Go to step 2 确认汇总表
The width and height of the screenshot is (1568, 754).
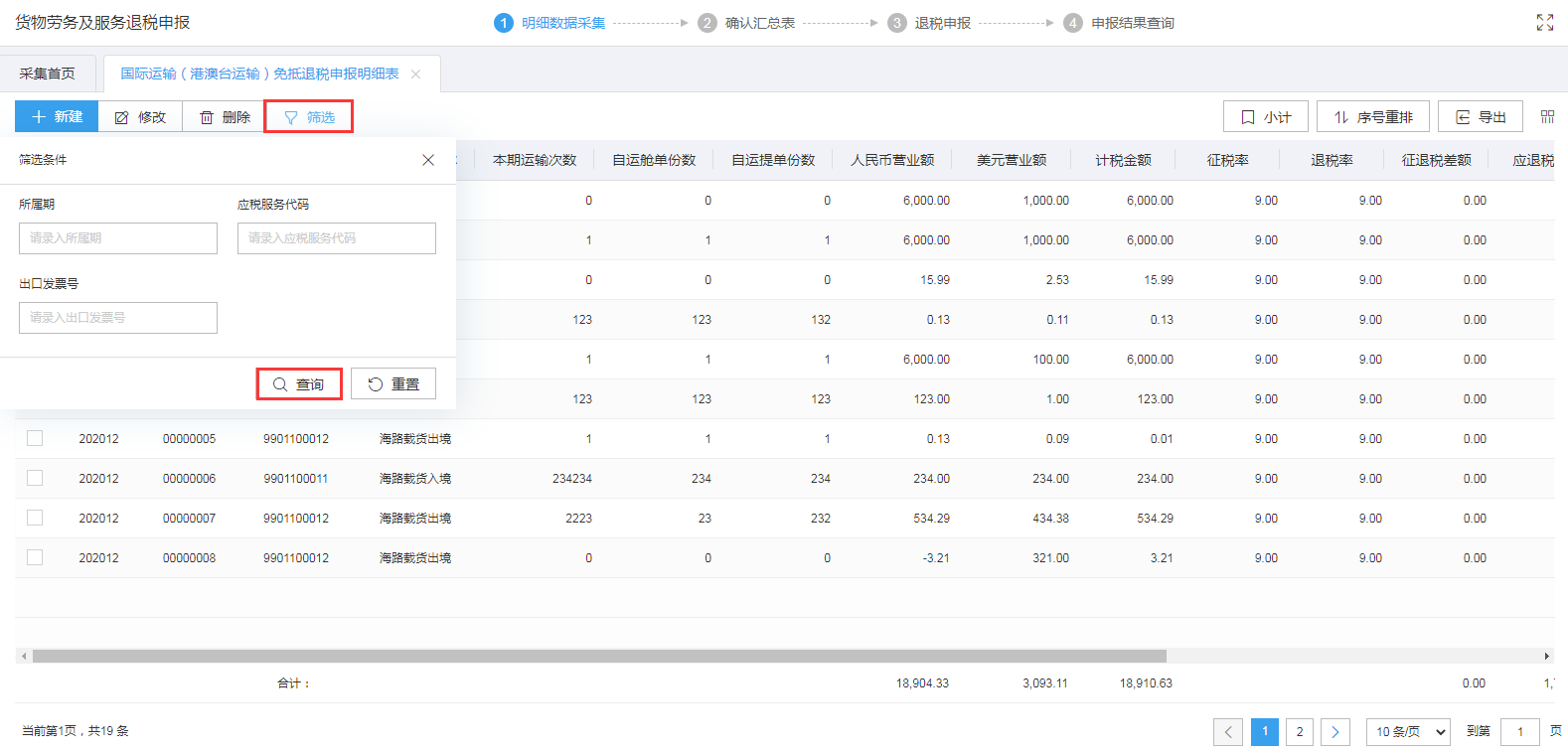[x=747, y=23]
